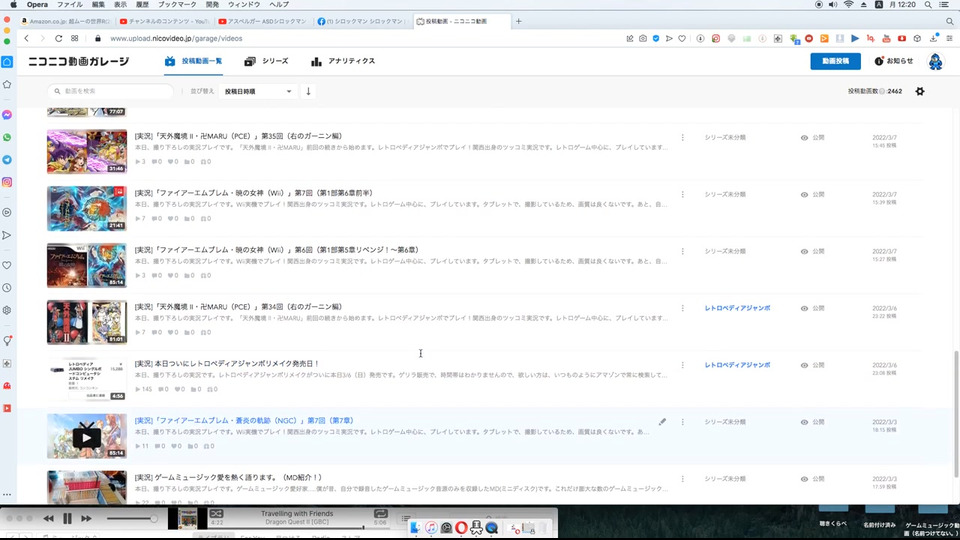Open more options for 天外魔境II 第35回 video
The width and height of the screenshot is (960, 540).
[683, 138]
